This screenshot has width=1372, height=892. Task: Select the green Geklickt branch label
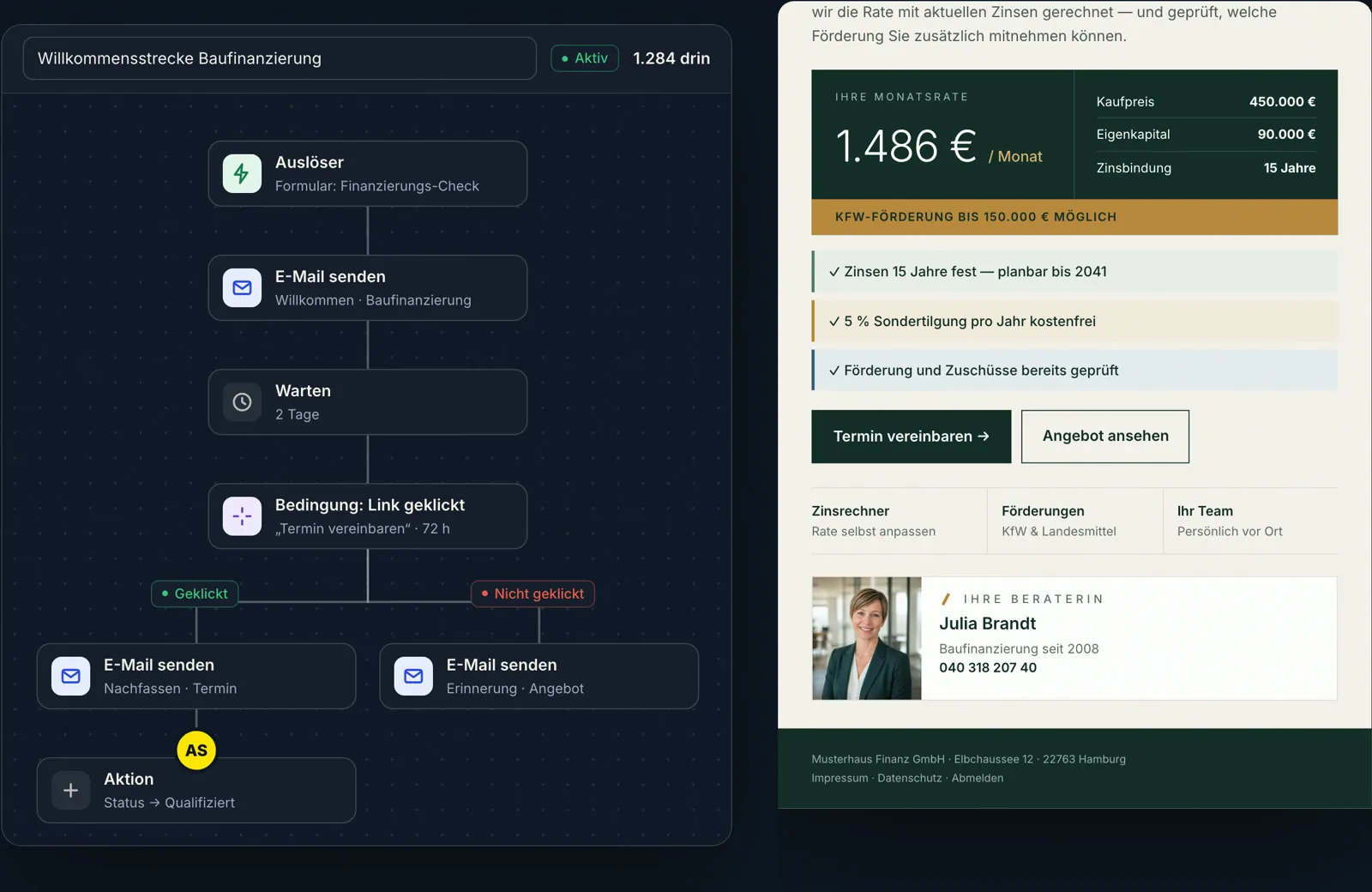pos(195,594)
